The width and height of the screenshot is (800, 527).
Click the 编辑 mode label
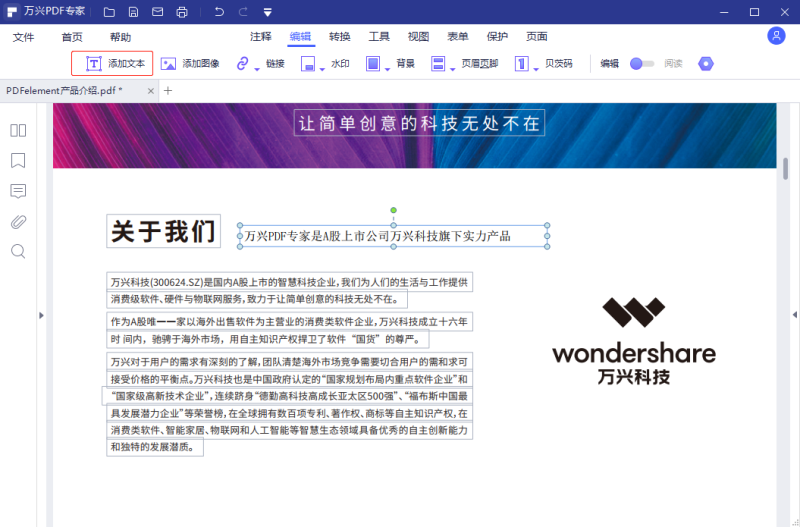tap(609, 63)
